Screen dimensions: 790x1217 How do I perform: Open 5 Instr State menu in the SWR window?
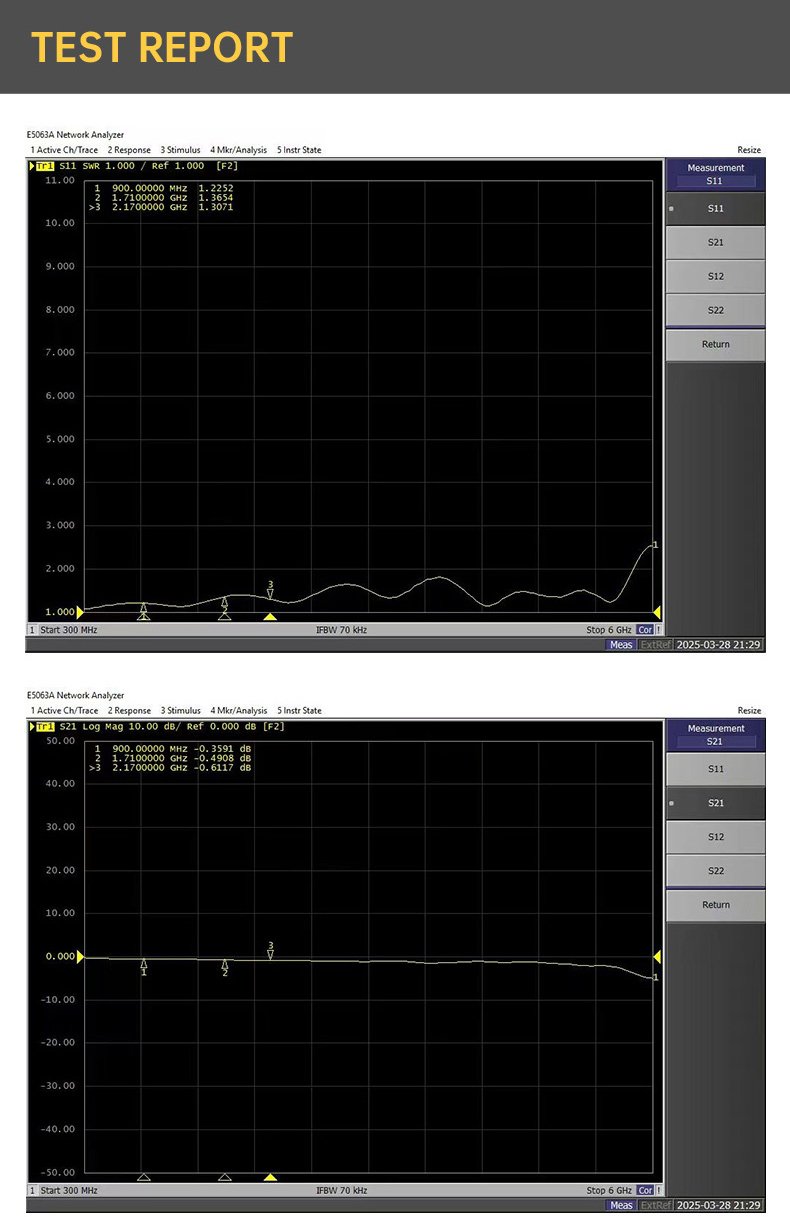299,150
